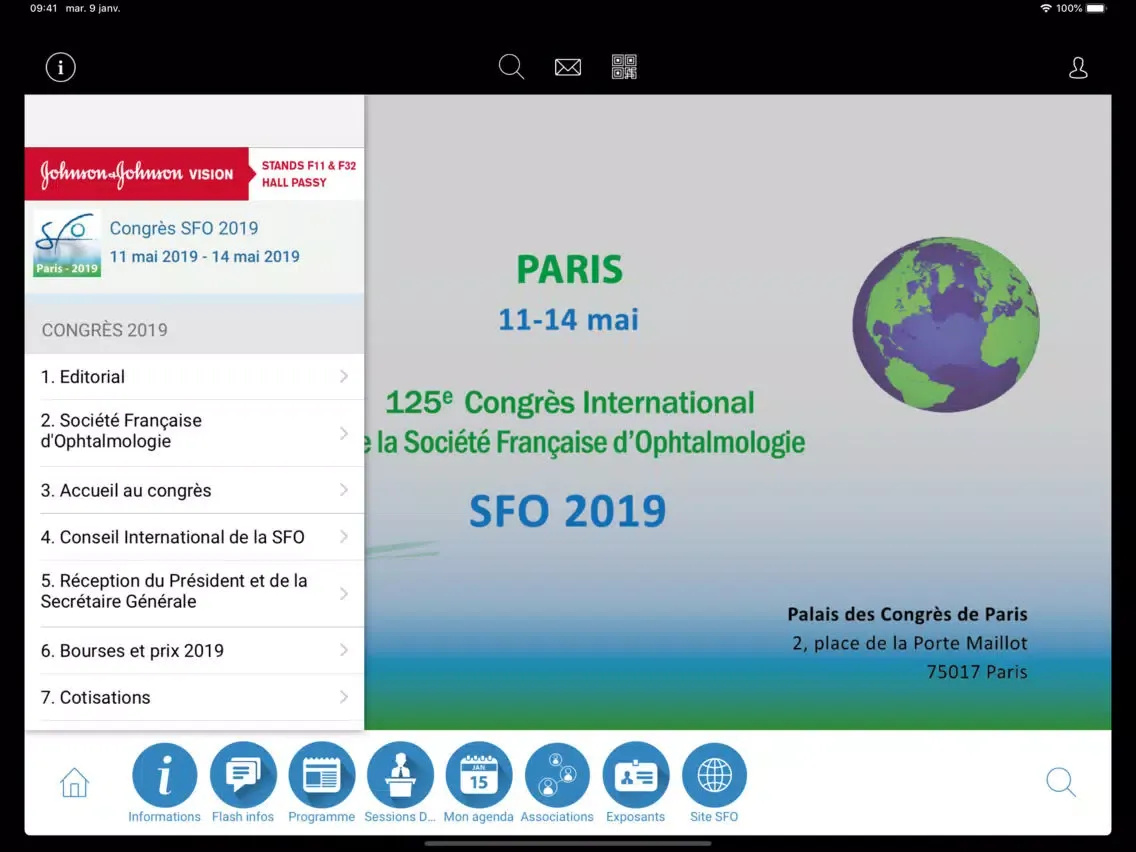Open the user profile icon
Viewport: 1136px width, 852px height.
[1078, 68]
